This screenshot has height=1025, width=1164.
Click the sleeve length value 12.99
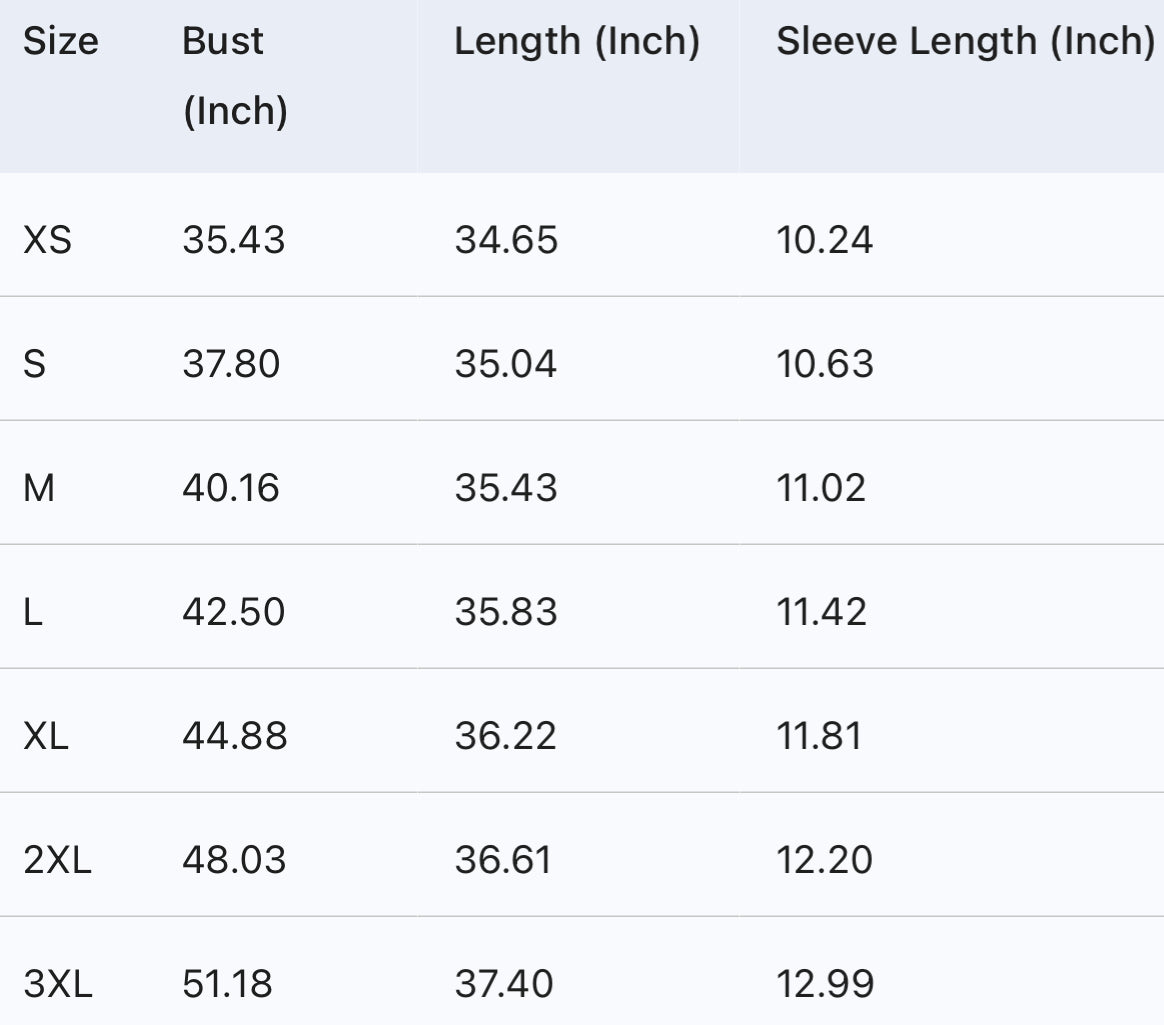pos(825,984)
